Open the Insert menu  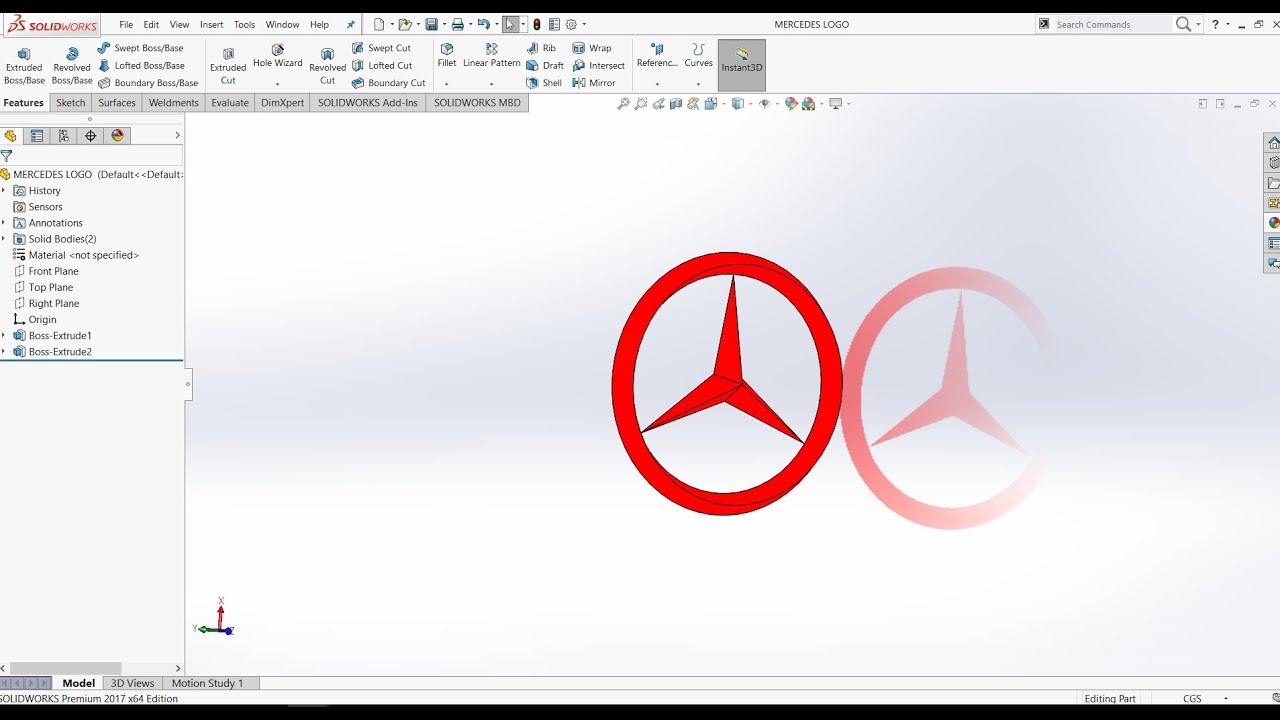(x=211, y=24)
